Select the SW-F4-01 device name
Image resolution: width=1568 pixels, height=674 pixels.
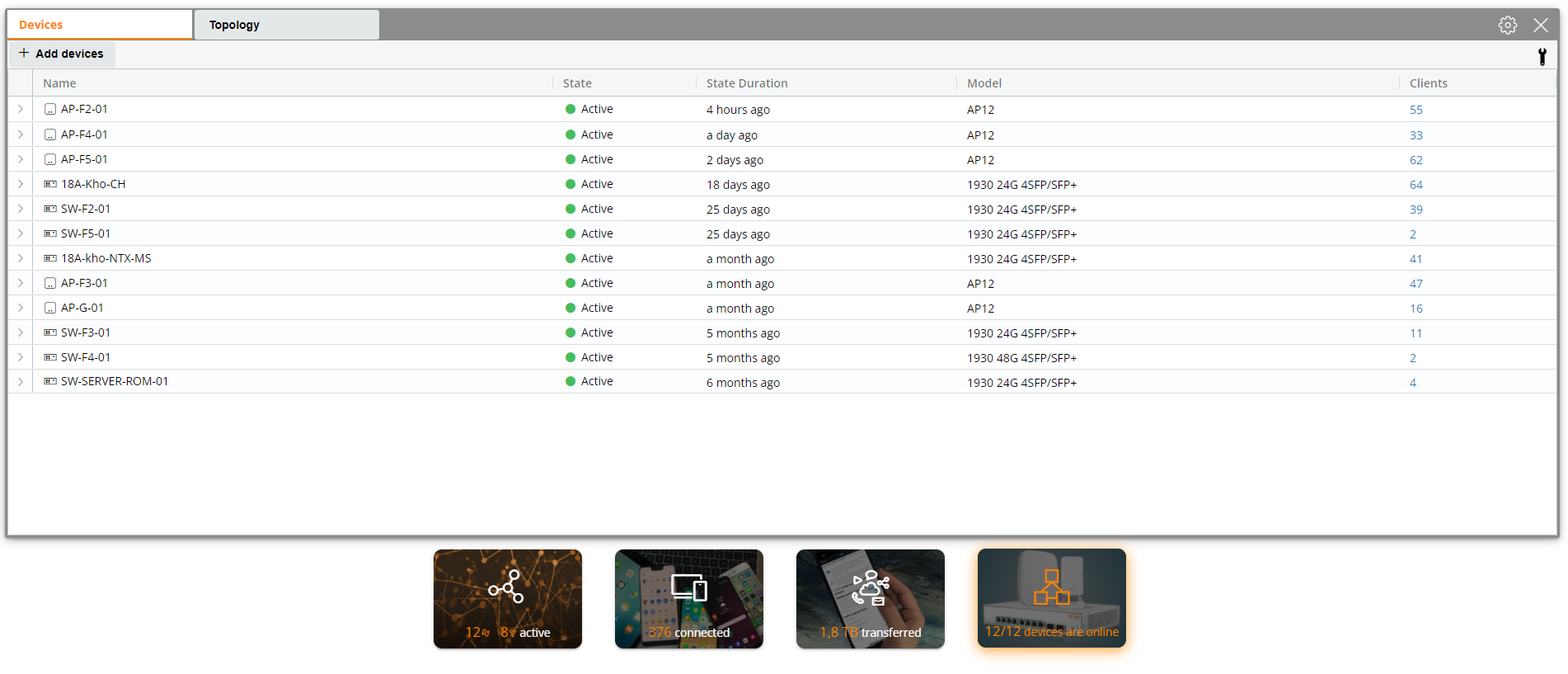coord(86,357)
